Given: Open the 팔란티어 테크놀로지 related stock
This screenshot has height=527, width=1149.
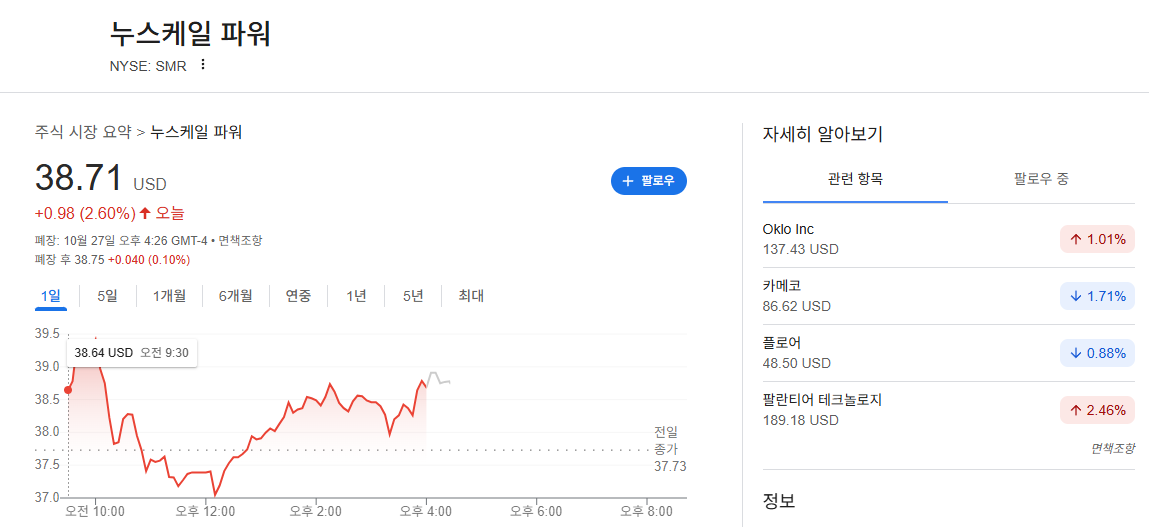Looking at the screenshot, I should (x=948, y=410).
